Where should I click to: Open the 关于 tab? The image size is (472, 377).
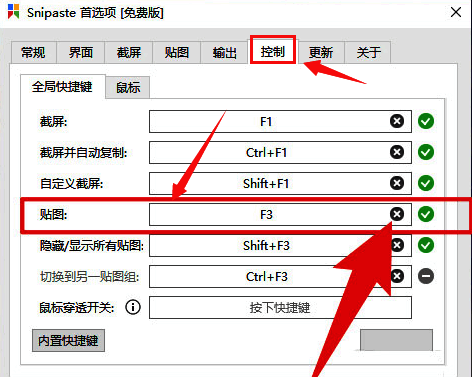(368, 52)
